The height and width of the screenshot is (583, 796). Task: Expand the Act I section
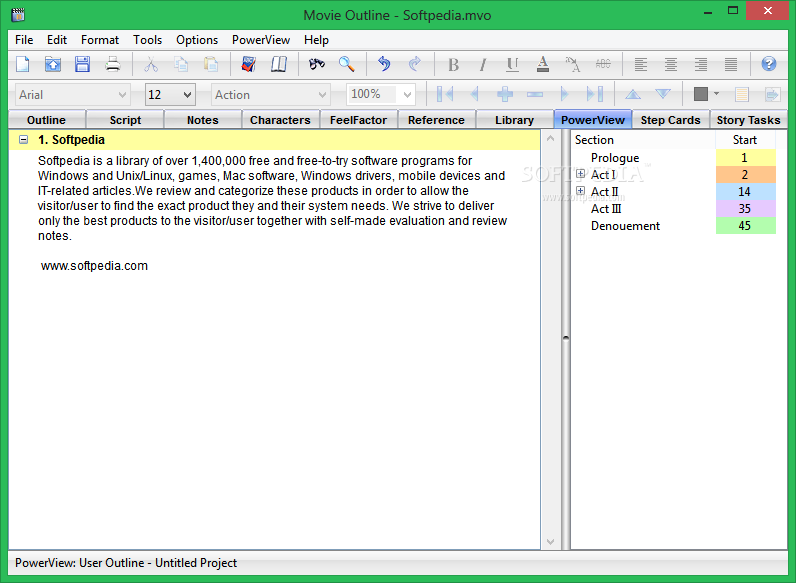[x=580, y=174]
